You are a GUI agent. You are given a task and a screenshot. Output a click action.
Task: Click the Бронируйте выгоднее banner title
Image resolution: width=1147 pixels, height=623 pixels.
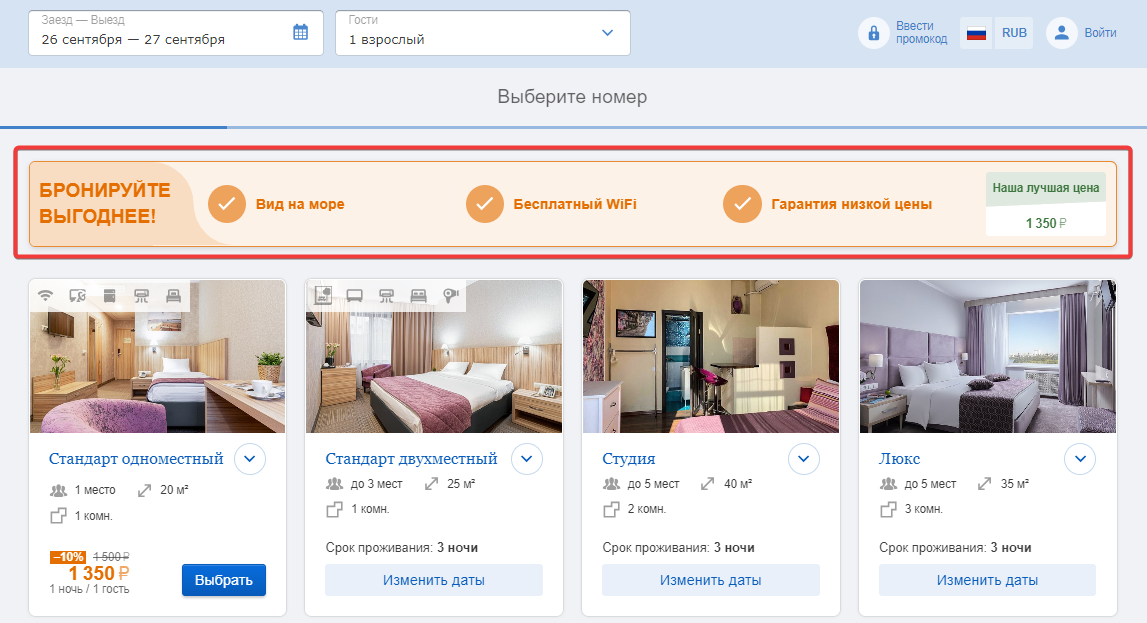point(105,203)
